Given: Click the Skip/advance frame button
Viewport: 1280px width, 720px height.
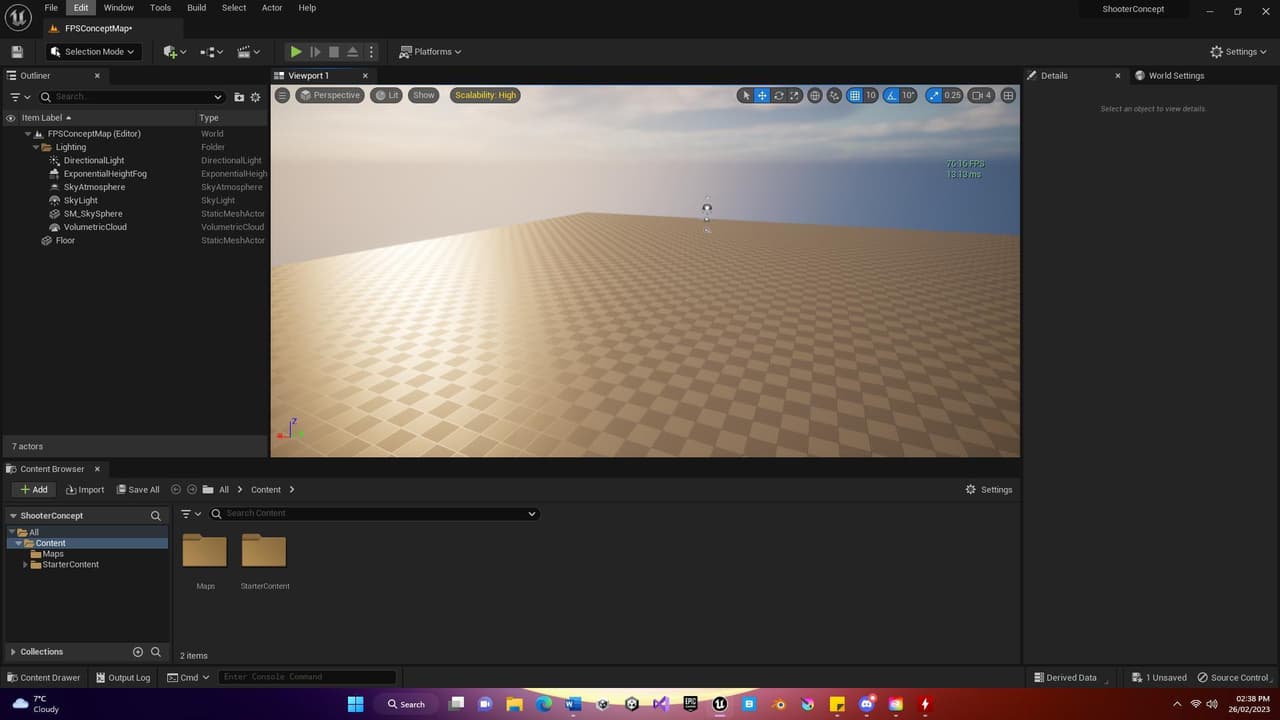Looking at the screenshot, I should point(315,52).
